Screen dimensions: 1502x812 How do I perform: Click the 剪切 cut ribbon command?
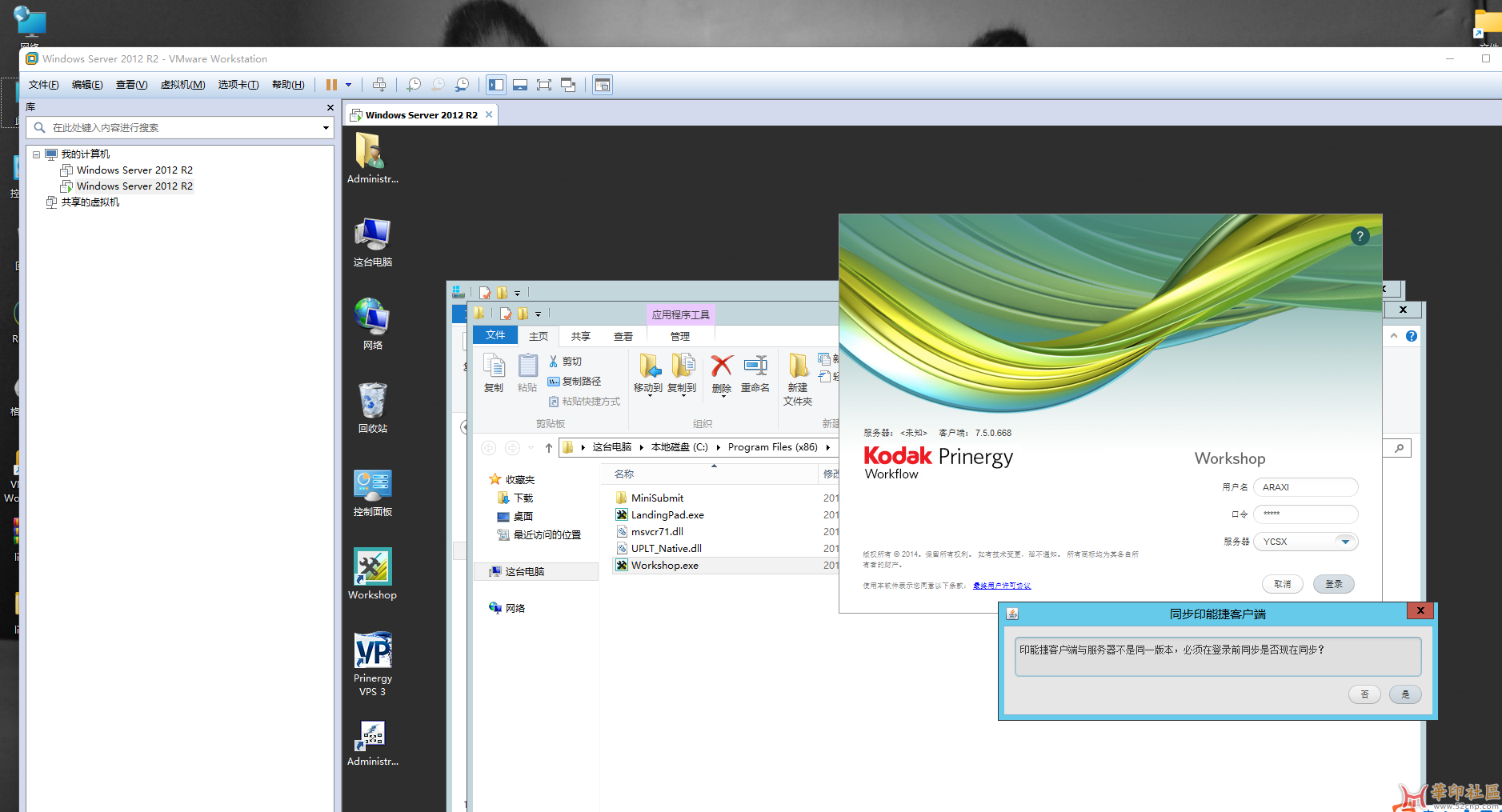coord(565,362)
